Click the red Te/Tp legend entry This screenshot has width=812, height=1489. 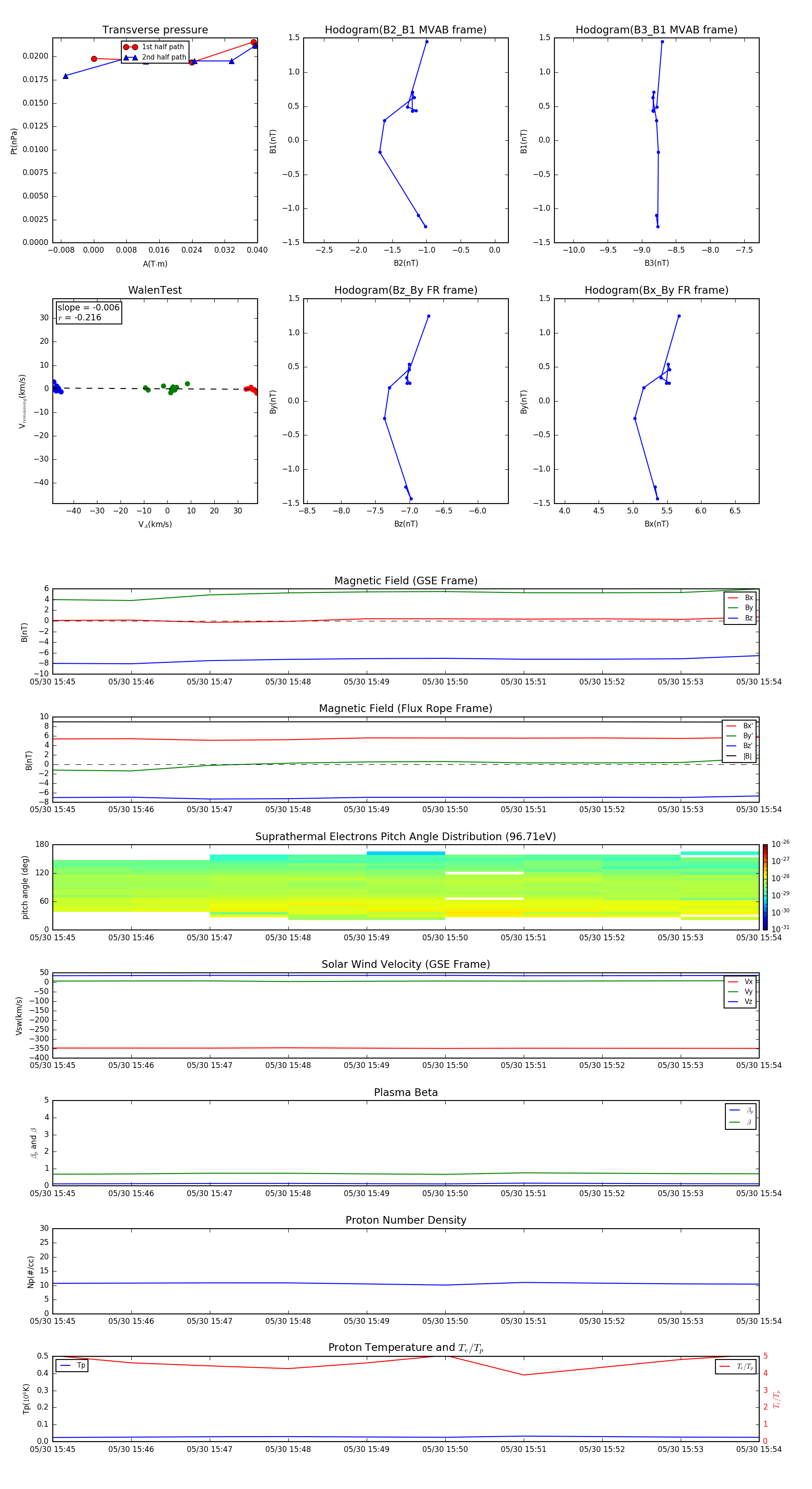(x=736, y=1367)
